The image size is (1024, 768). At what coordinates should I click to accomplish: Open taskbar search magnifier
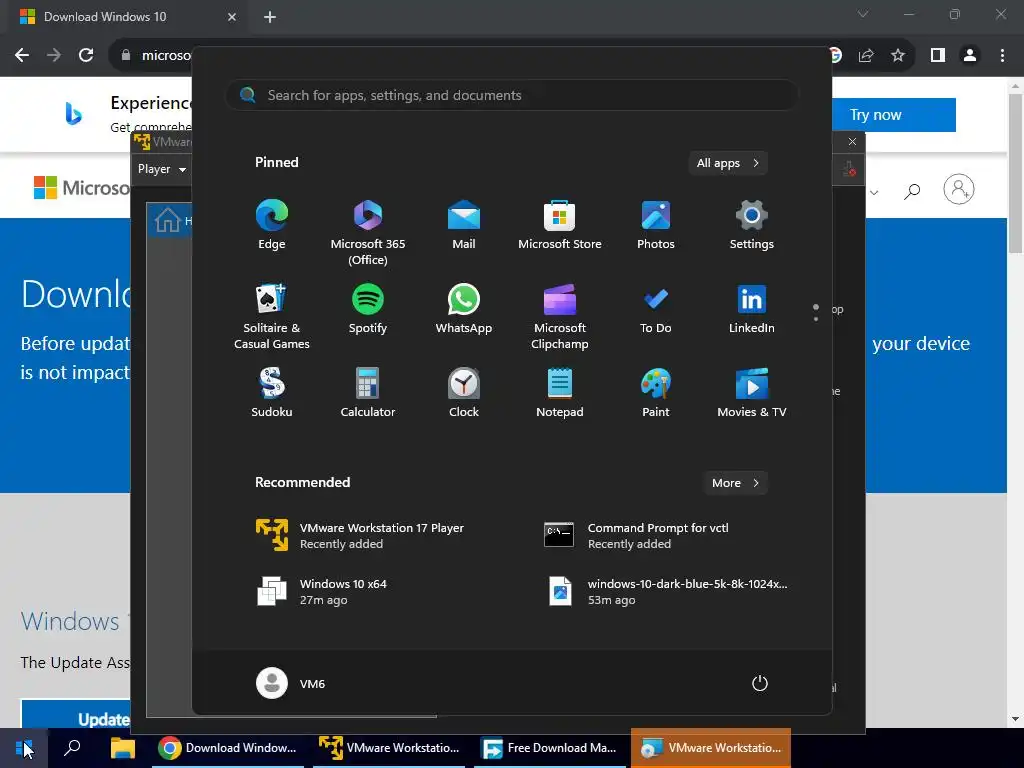pyautogui.click(x=72, y=748)
